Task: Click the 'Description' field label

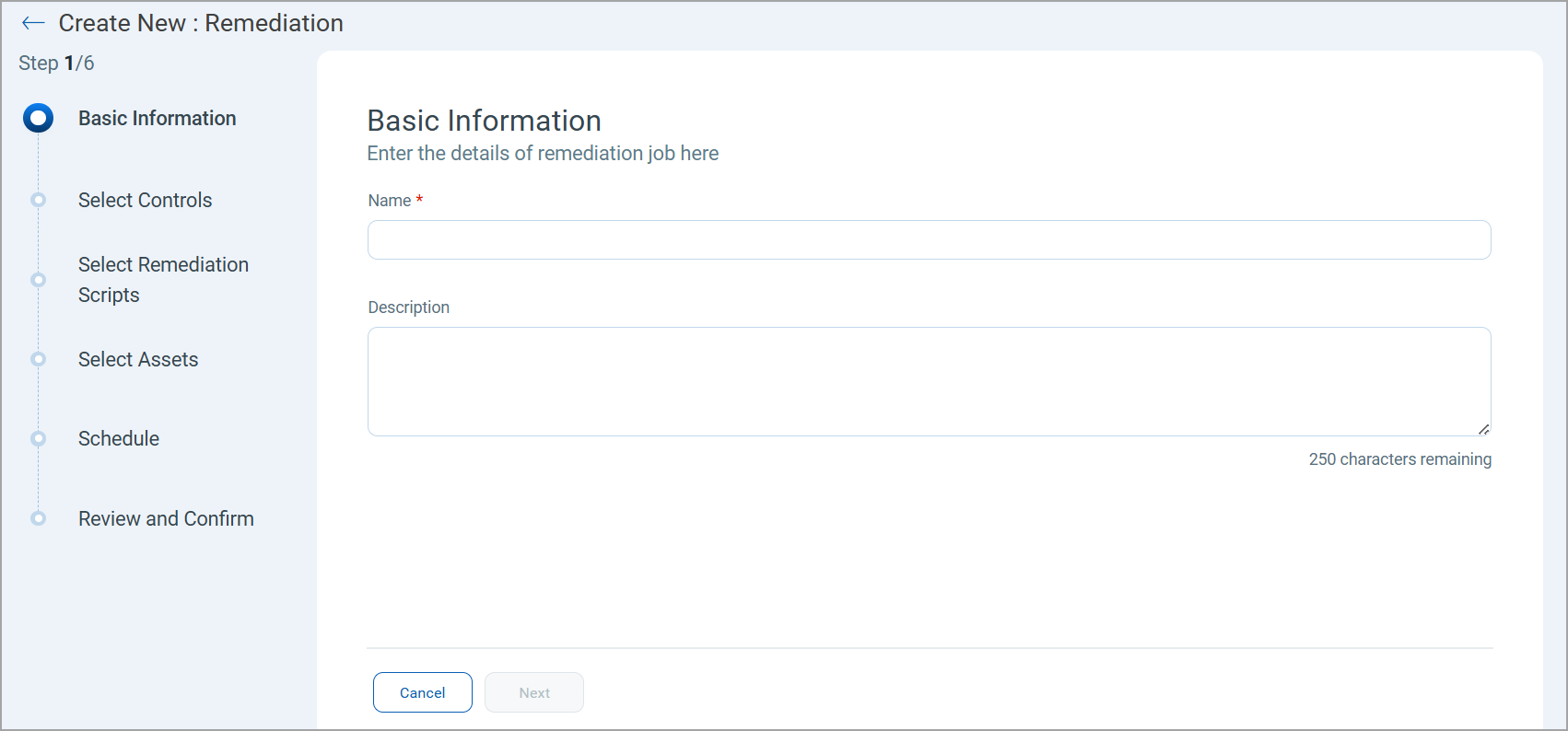Action: [409, 307]
